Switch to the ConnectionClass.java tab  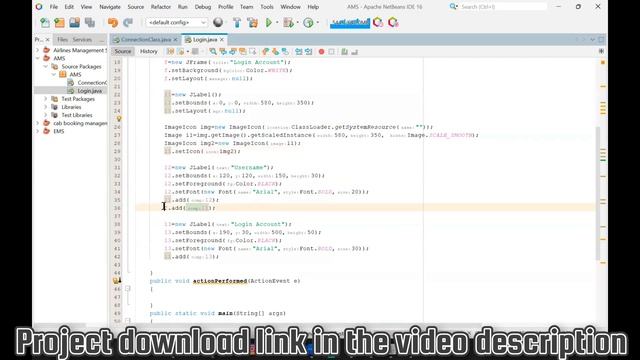(146, 40)
